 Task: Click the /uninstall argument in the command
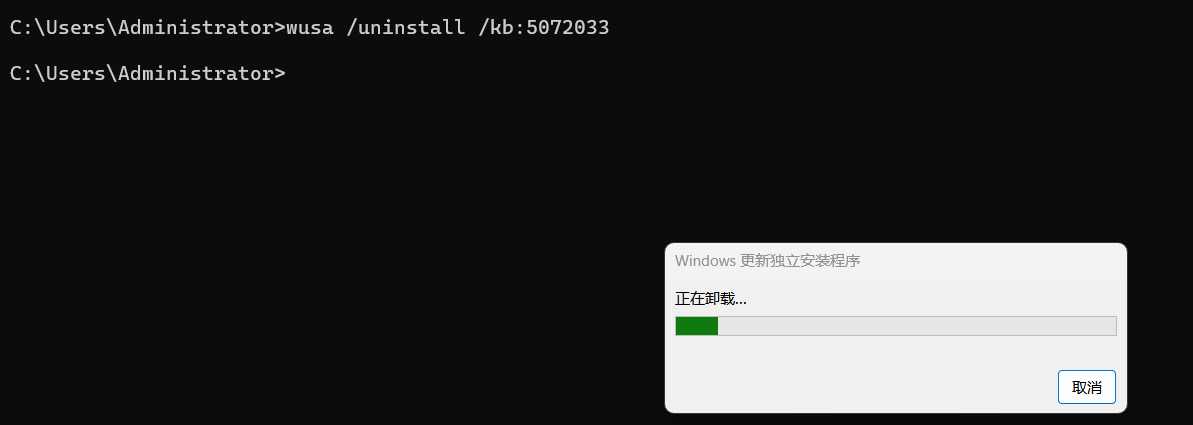click(x=405, y=28)
